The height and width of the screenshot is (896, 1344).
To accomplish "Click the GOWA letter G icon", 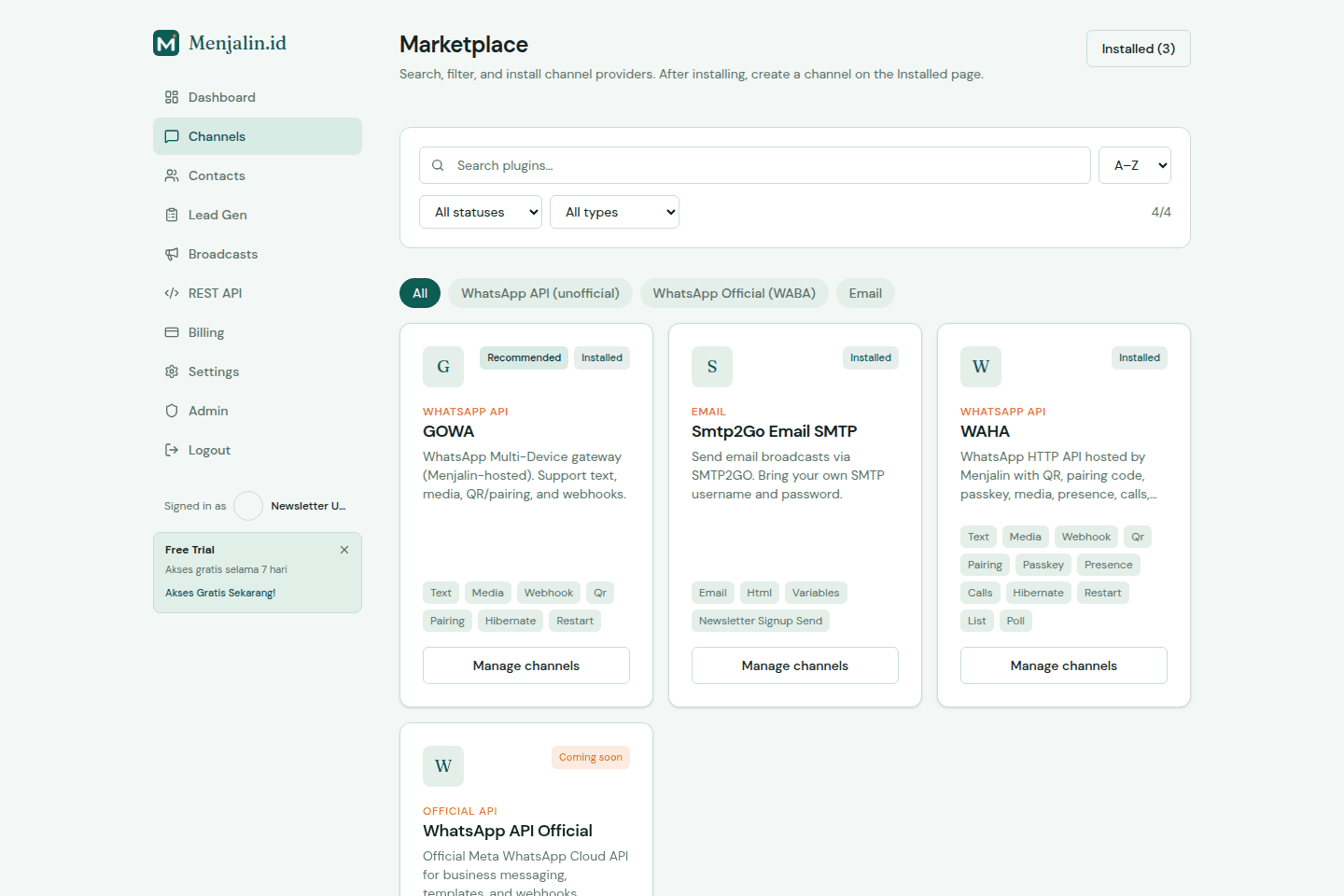I will pos(443,367).
